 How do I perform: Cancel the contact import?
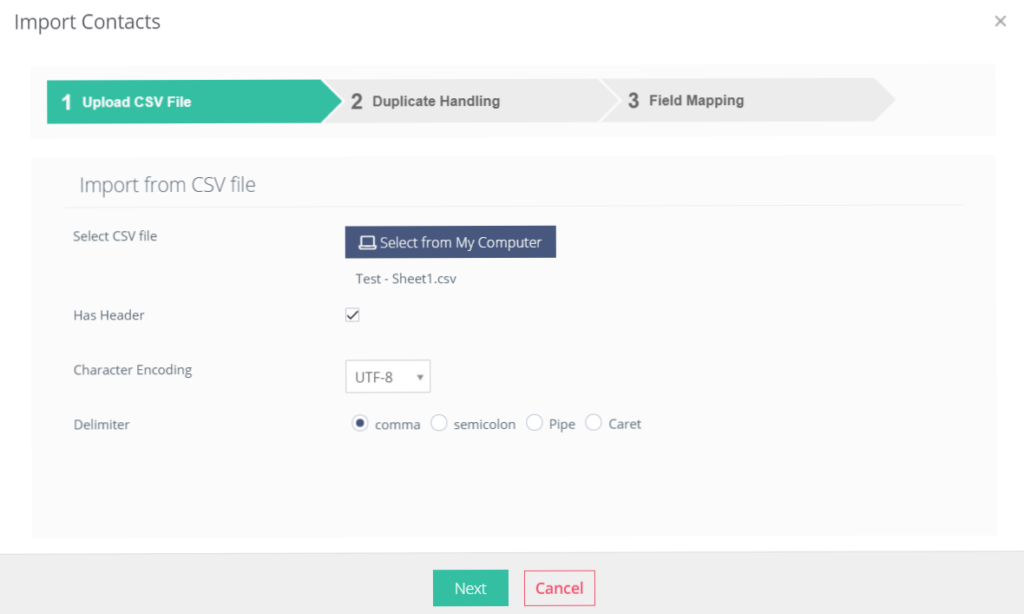[559, 588]
